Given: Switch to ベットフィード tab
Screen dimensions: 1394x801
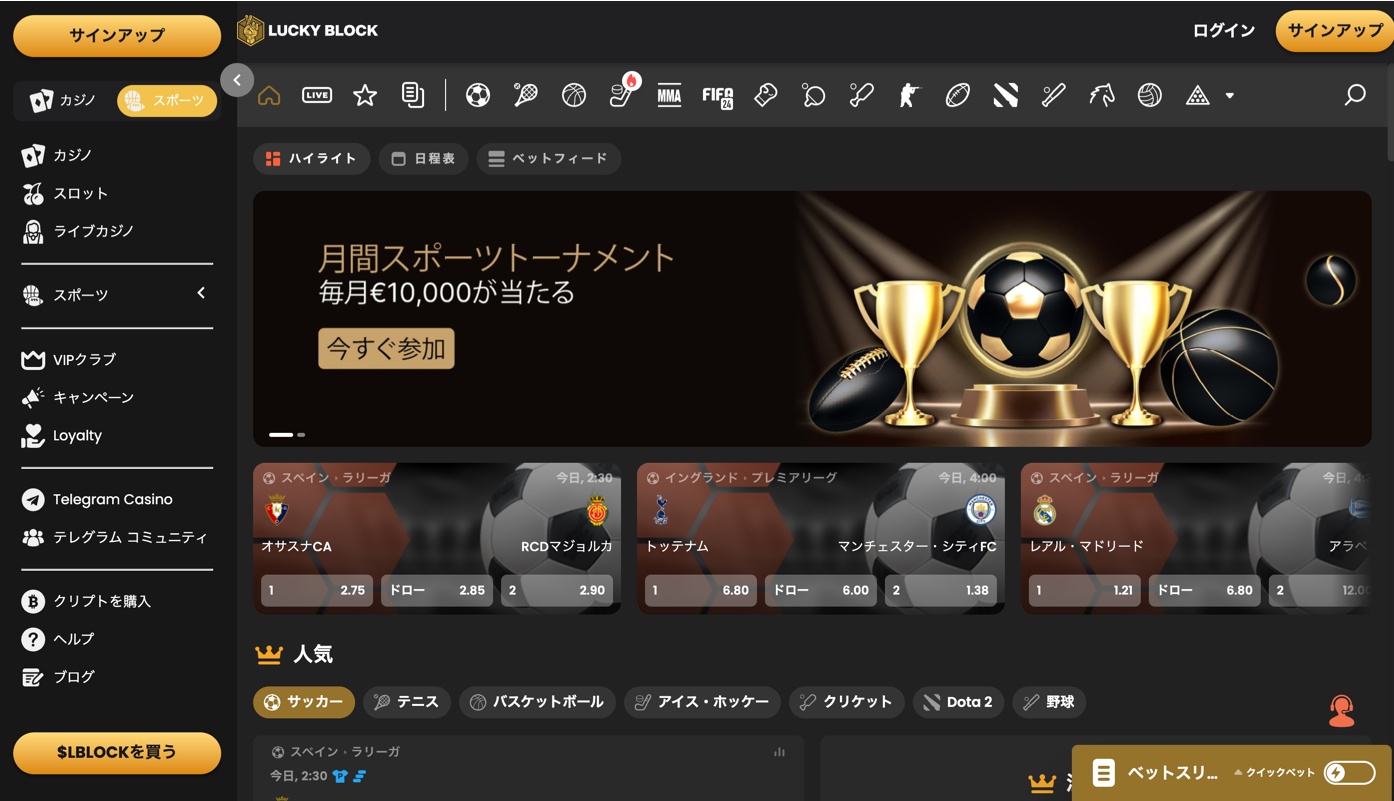Looking at the screenshot, I should [549, 159].
